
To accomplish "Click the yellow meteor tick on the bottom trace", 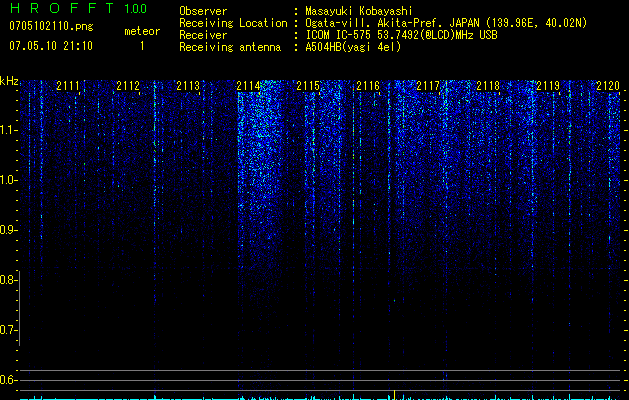I will (x=394, y=394).
